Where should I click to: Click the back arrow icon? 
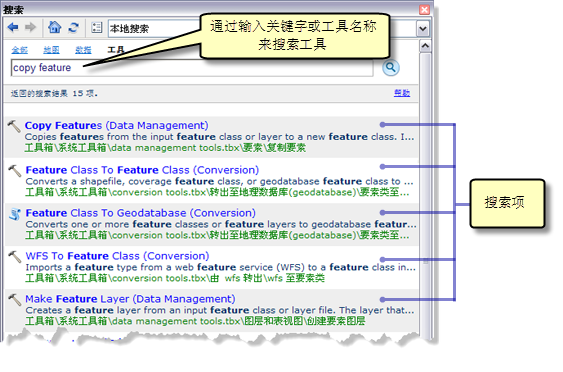(x=13, y=27)
